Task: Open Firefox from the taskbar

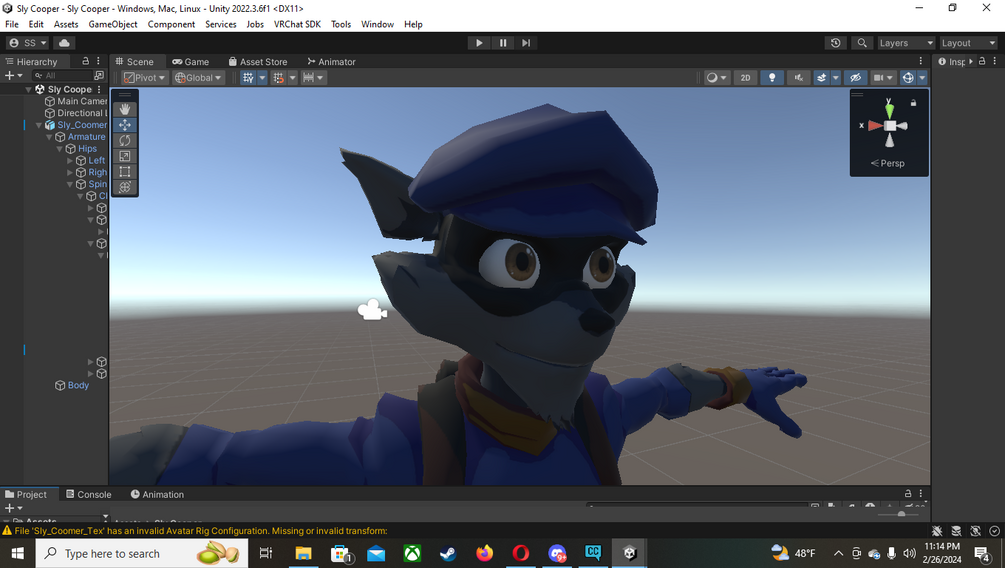Action: (x=485, y=553)
